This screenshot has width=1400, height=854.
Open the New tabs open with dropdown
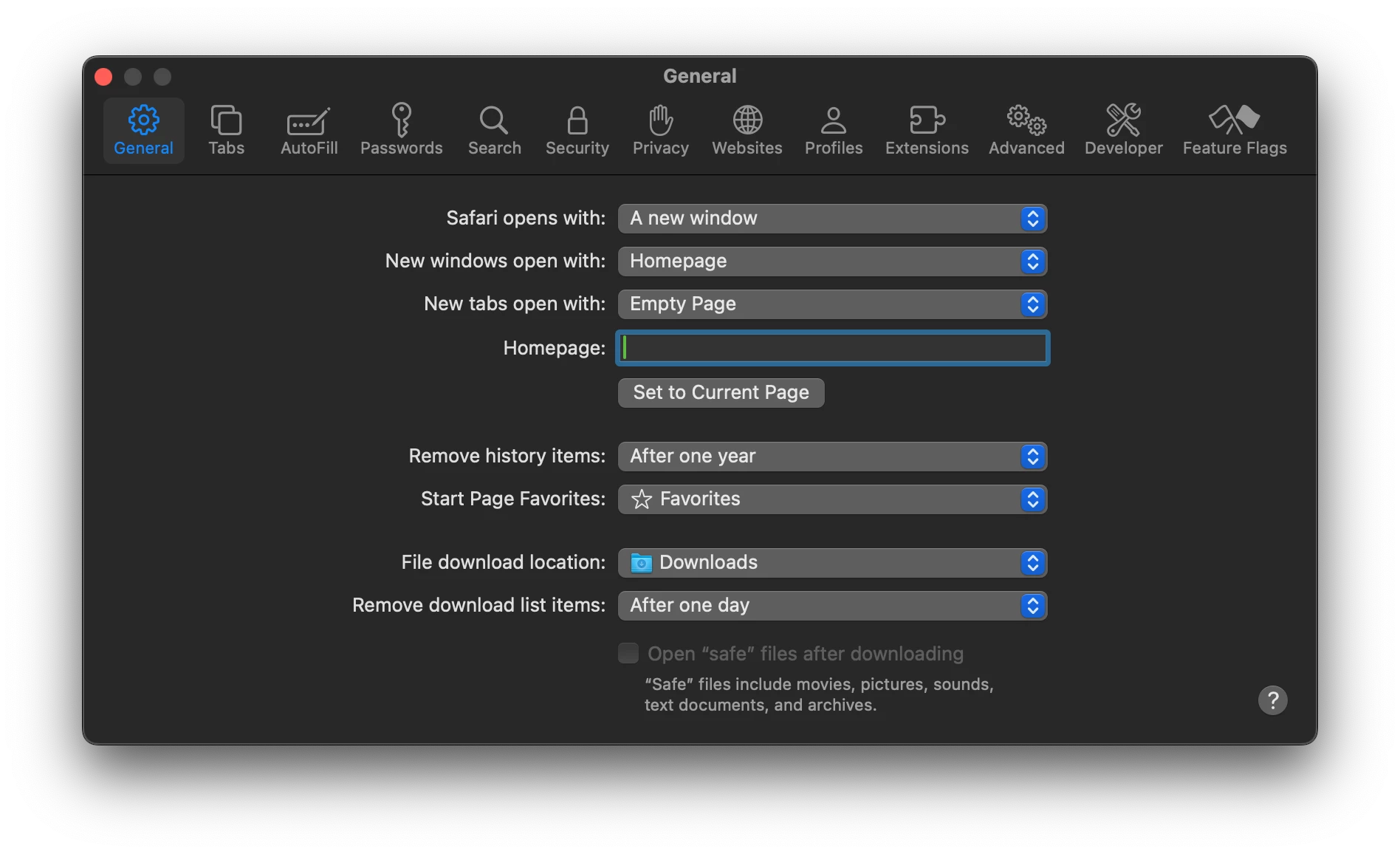pos(832,304)
